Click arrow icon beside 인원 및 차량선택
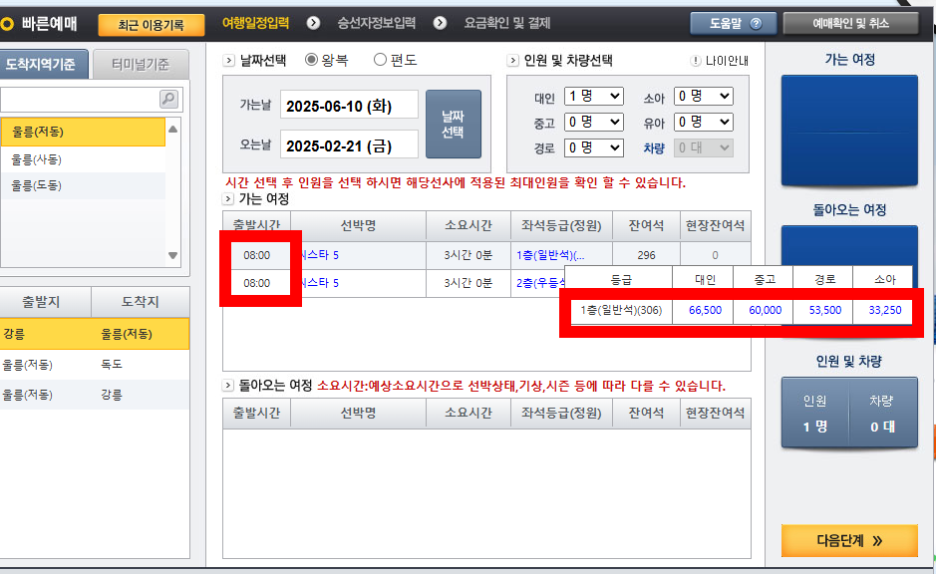This screenshot has height=574, width=936. [512, 60]
